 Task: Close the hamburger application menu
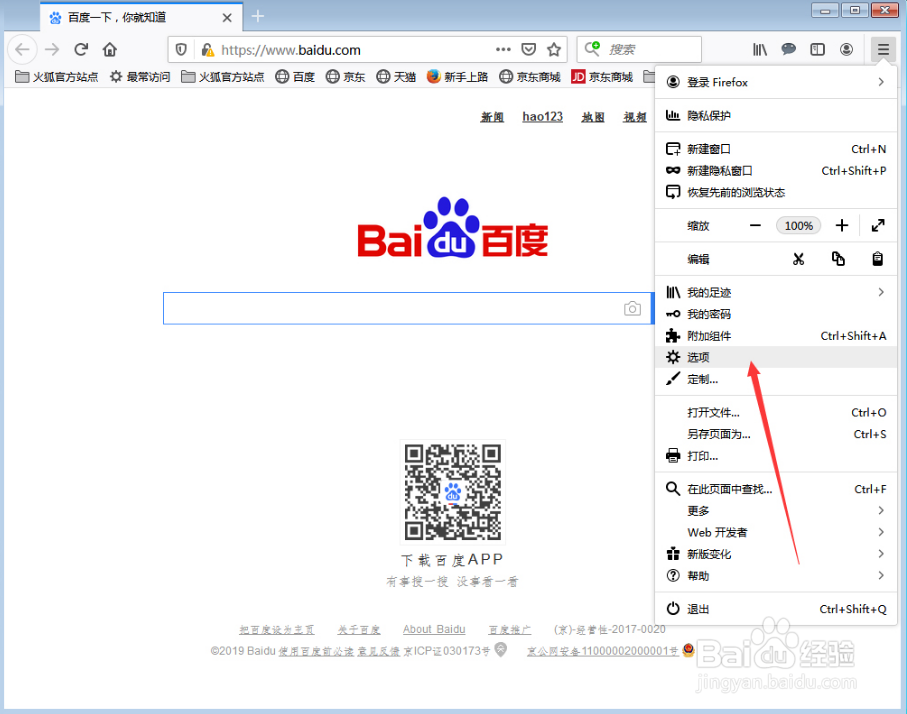pos(883,50)
